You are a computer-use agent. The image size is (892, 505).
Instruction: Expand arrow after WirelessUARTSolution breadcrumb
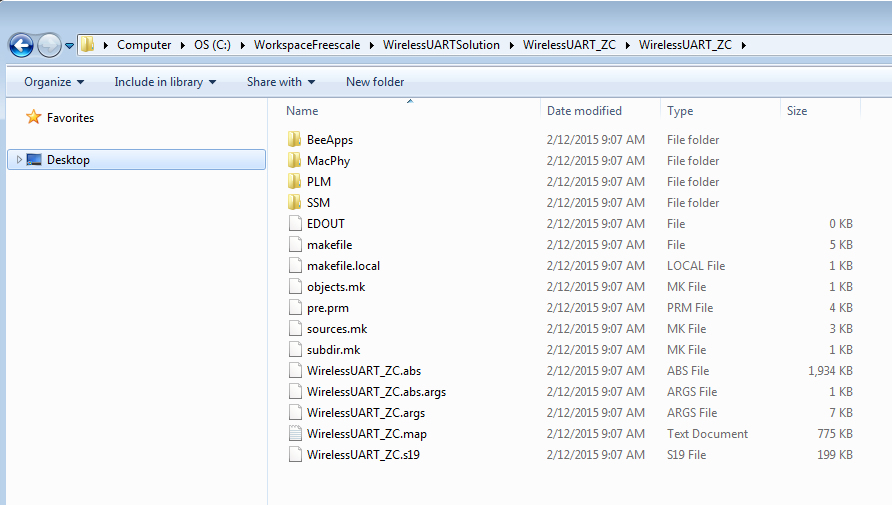click(x=511, y=45)
